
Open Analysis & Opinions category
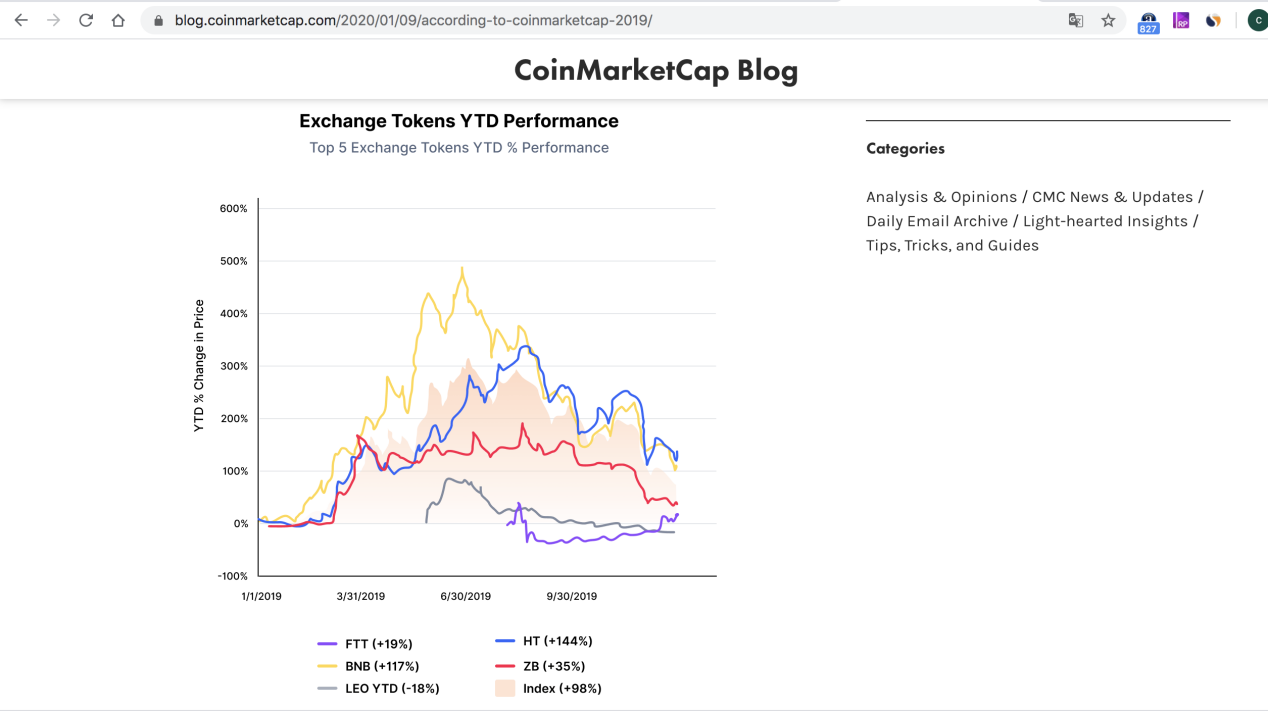[x=941, y=197]
